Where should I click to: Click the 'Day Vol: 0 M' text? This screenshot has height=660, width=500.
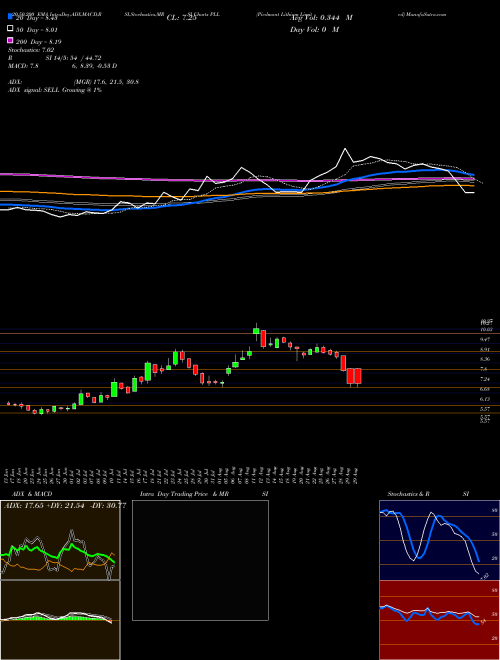pyautogui.click(x=314, y=29)
